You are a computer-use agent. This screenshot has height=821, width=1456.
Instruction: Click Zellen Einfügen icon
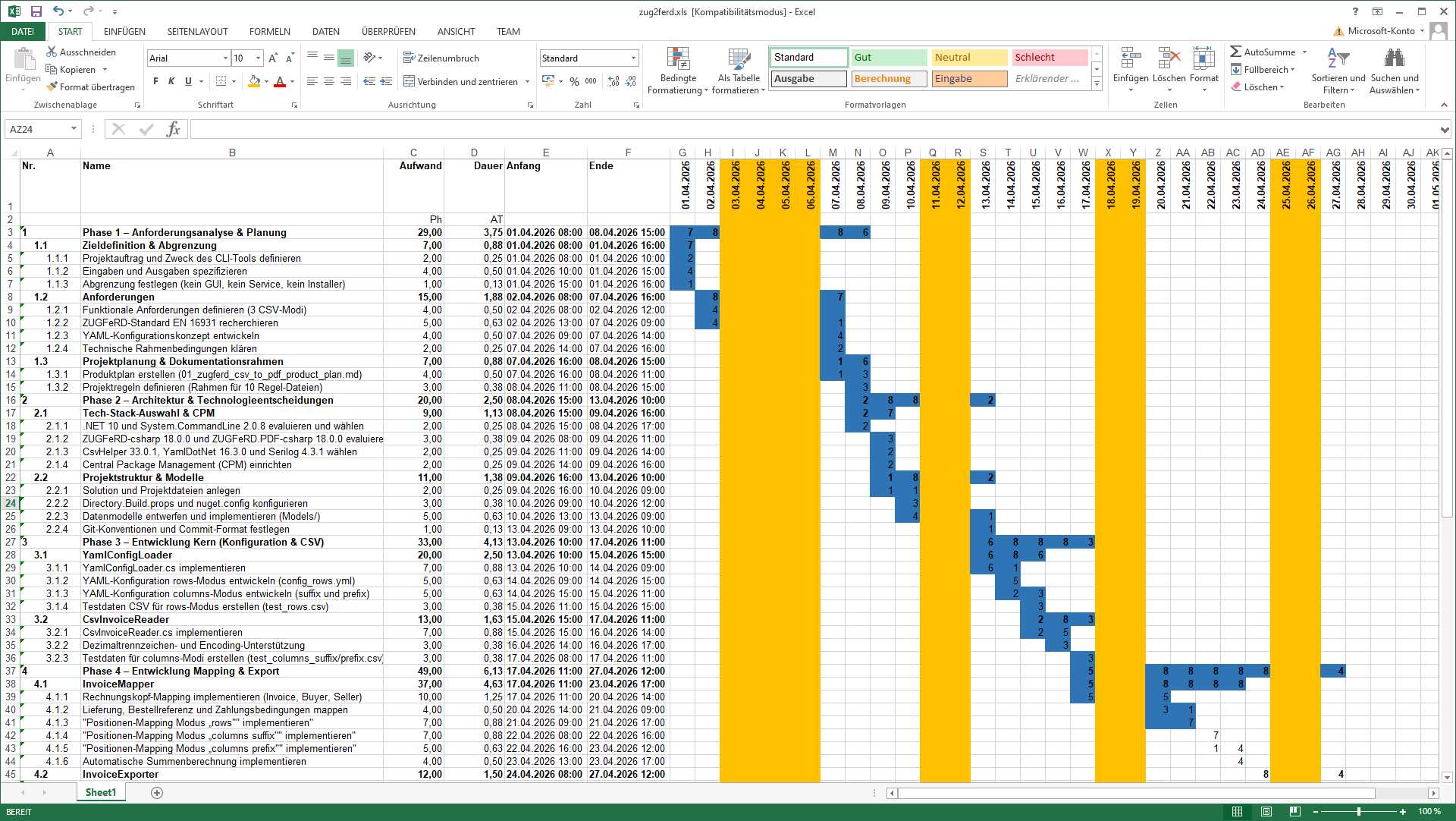[1131, 58]
